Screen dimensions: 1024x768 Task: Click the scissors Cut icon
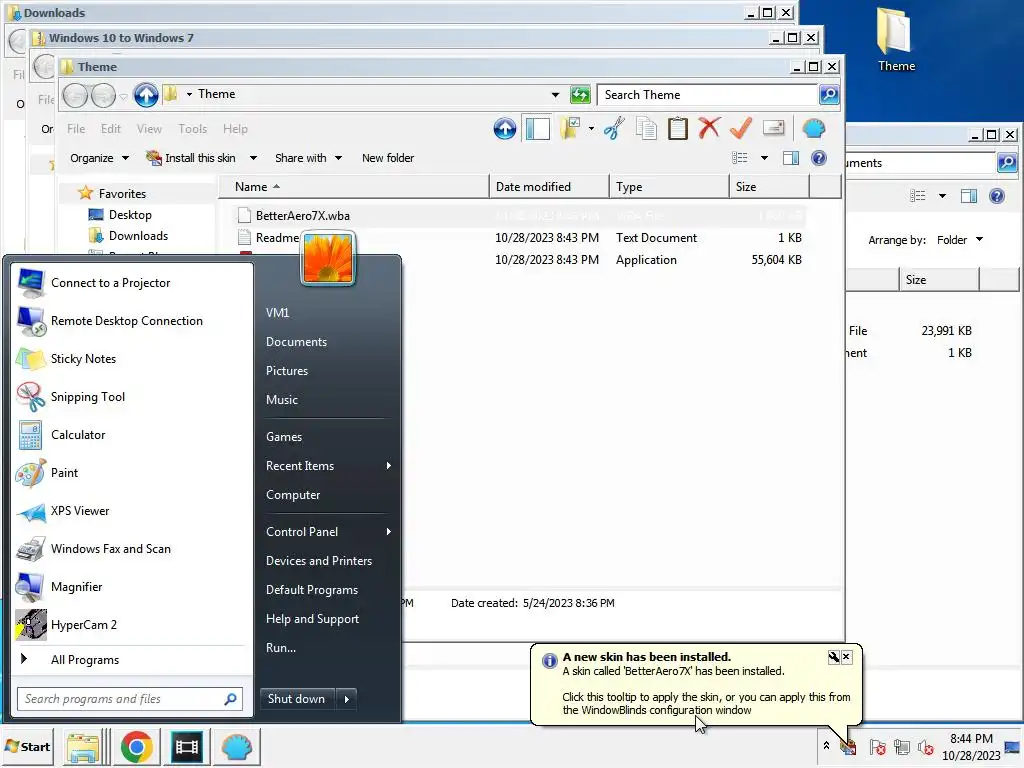[x=614, y=129]
